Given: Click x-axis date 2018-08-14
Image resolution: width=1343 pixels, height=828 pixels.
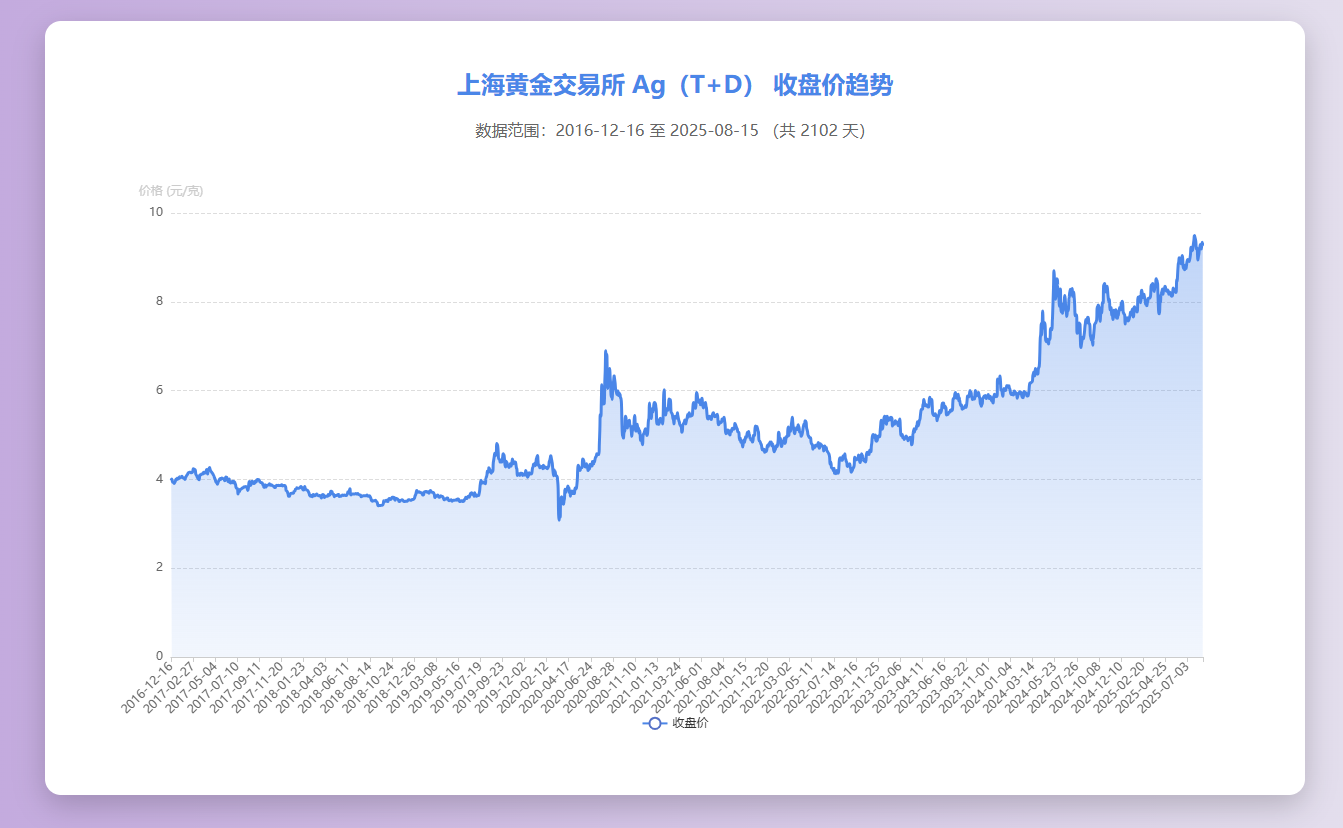Looking at the screenshot, I should [346, 687].
